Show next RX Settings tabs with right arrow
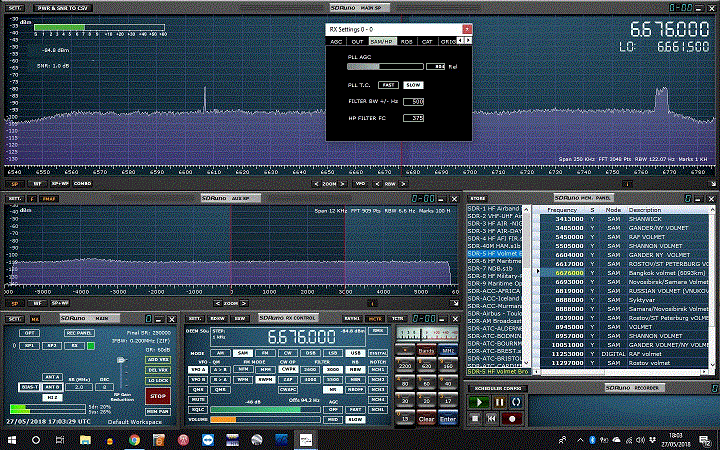Viewport: 720px width, 450px height. coord(468,41)
